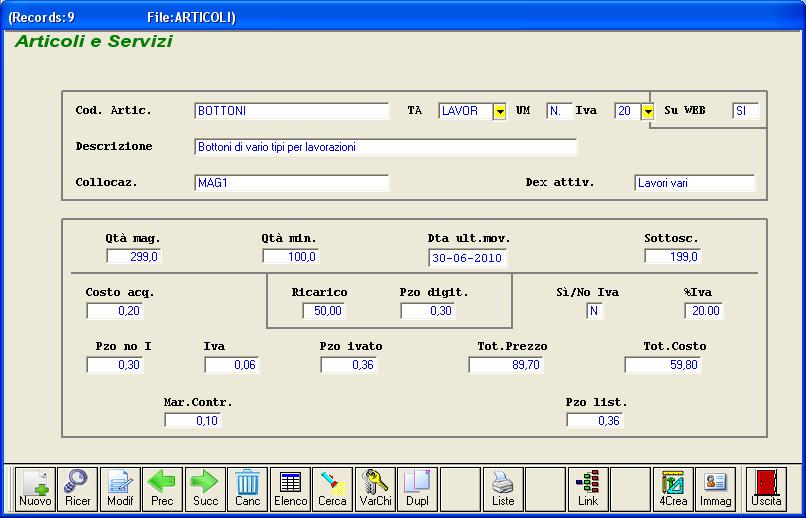
Task: Click the Canc trash bin icon
Action: [x=248, y=489]
